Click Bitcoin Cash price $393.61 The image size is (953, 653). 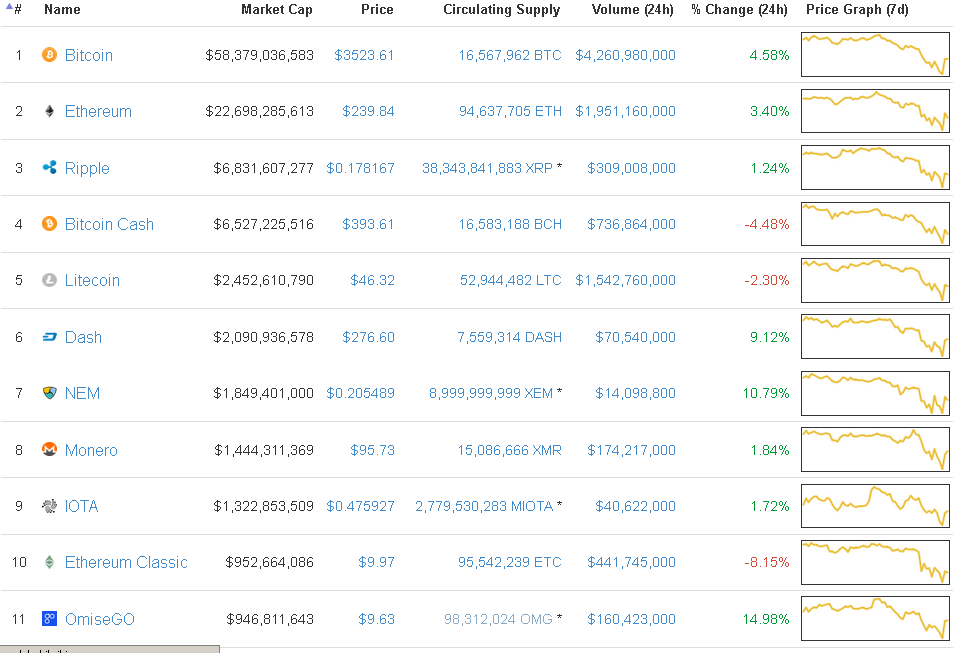click(368, 224)
